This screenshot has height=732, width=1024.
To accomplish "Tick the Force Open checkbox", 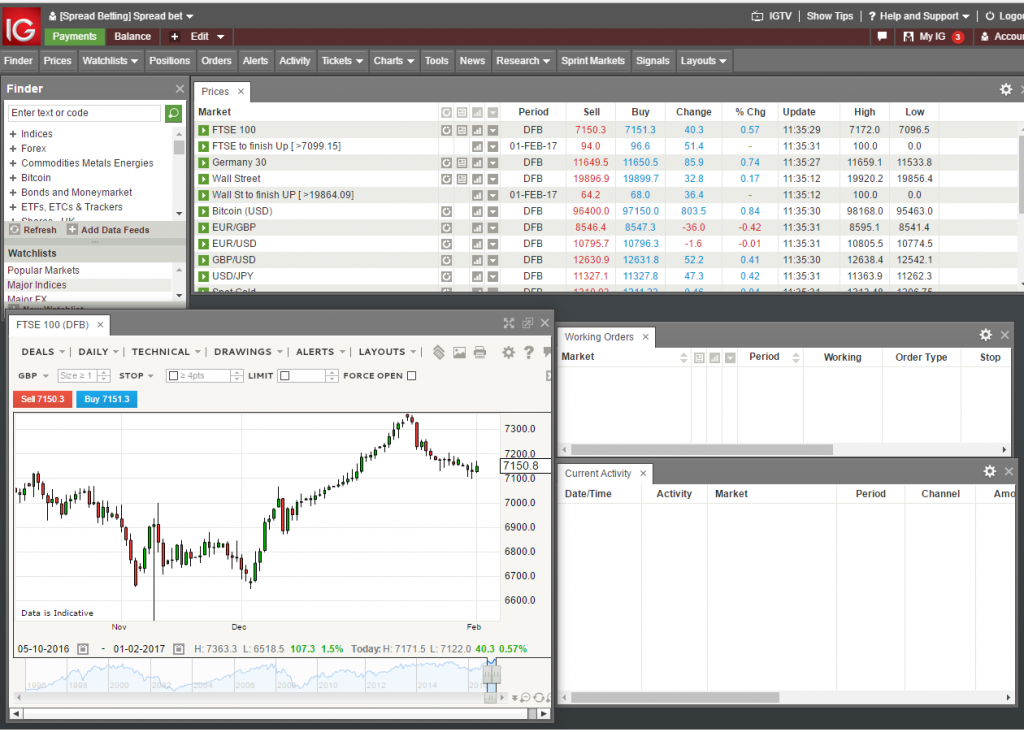I will click(x=411, y=376).
